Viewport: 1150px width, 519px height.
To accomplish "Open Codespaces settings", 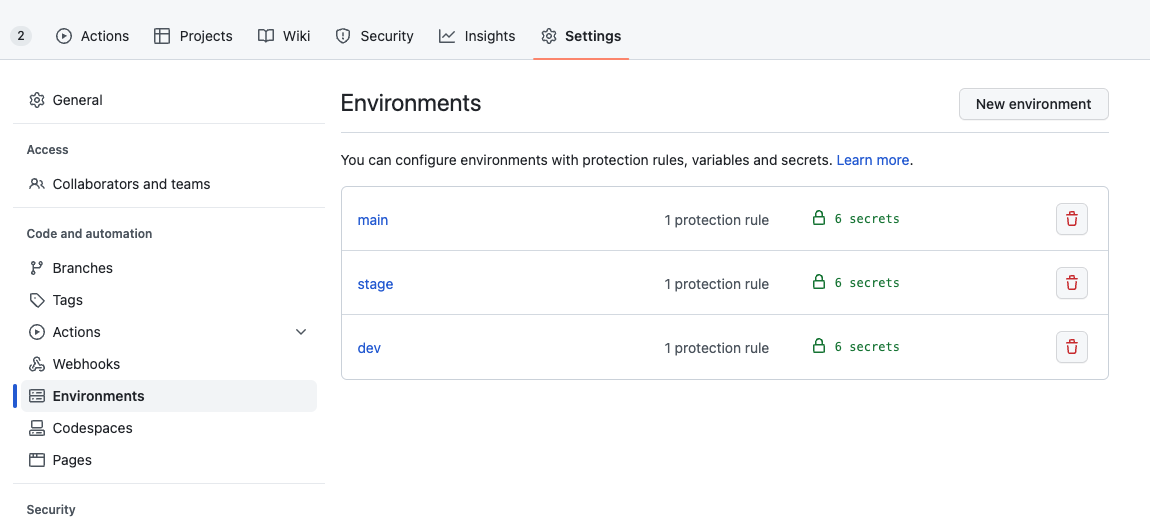I will tap(169, 428).
